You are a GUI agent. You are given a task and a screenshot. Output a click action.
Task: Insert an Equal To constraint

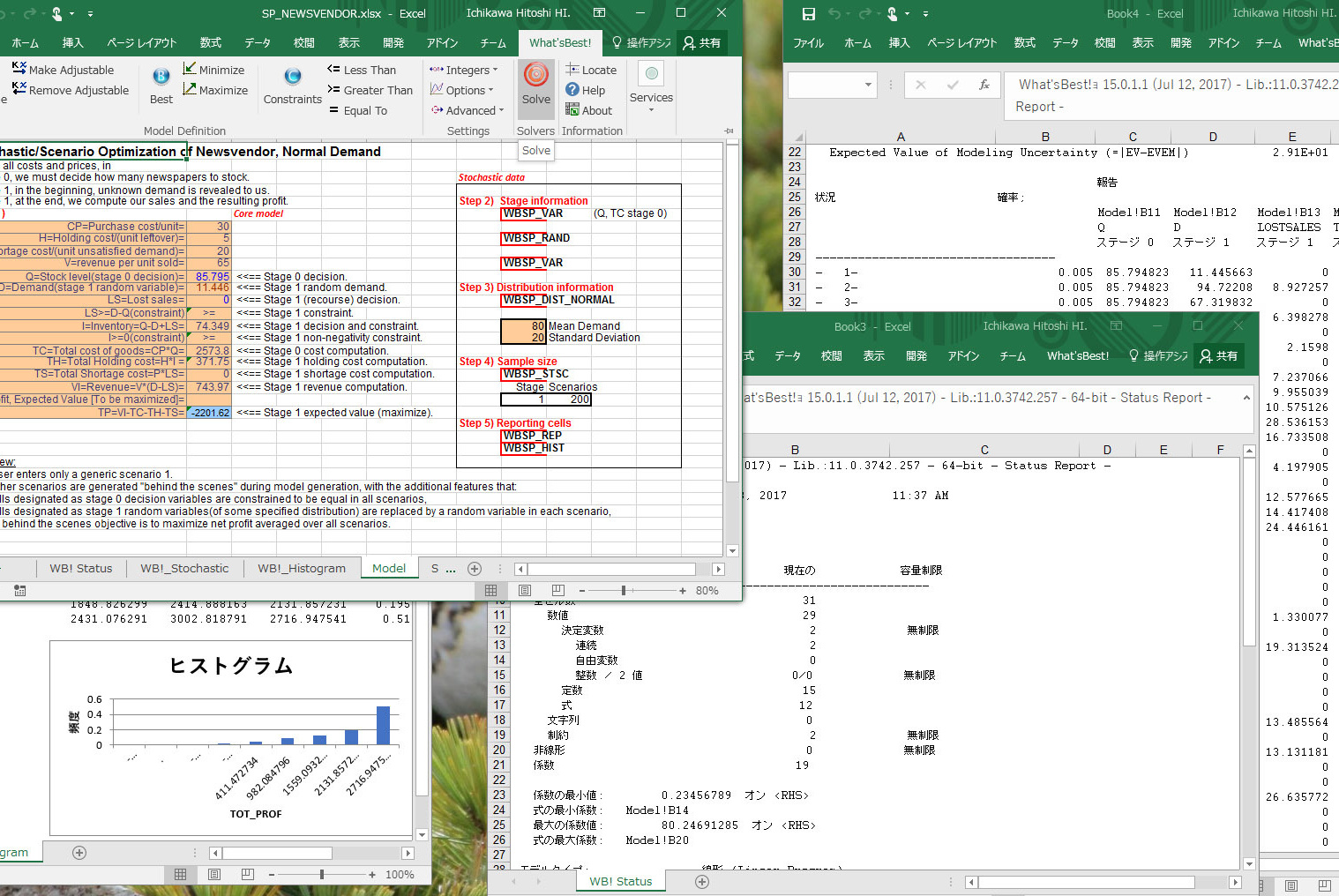click(x=357, y=110)
